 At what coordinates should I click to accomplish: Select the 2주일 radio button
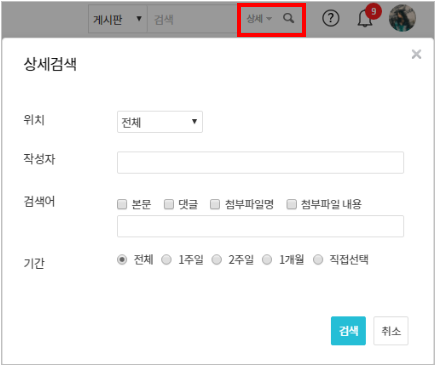[x=217, y=259]
